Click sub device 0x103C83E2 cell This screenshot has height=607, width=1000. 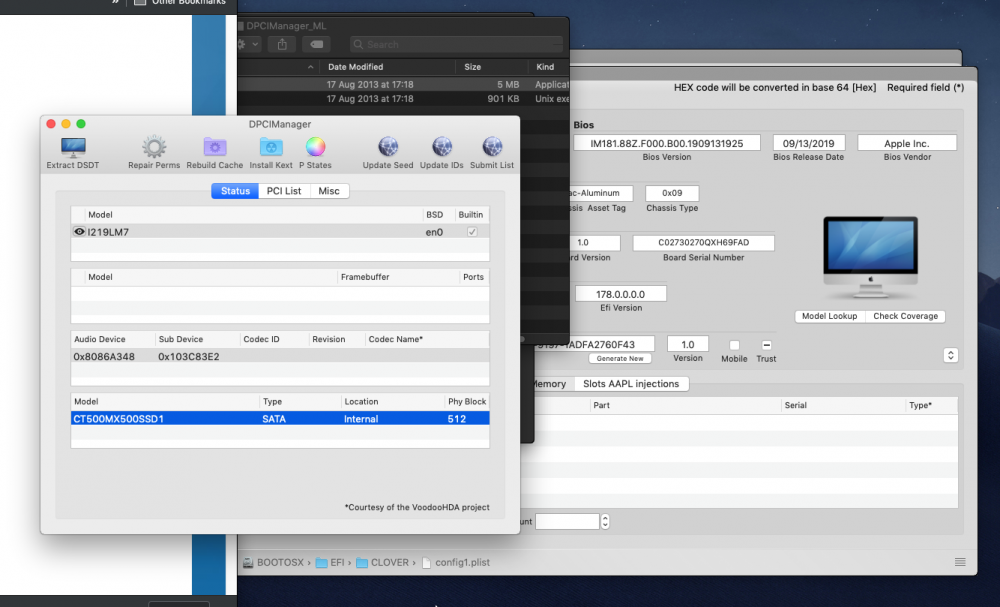(x=189, y=356)
